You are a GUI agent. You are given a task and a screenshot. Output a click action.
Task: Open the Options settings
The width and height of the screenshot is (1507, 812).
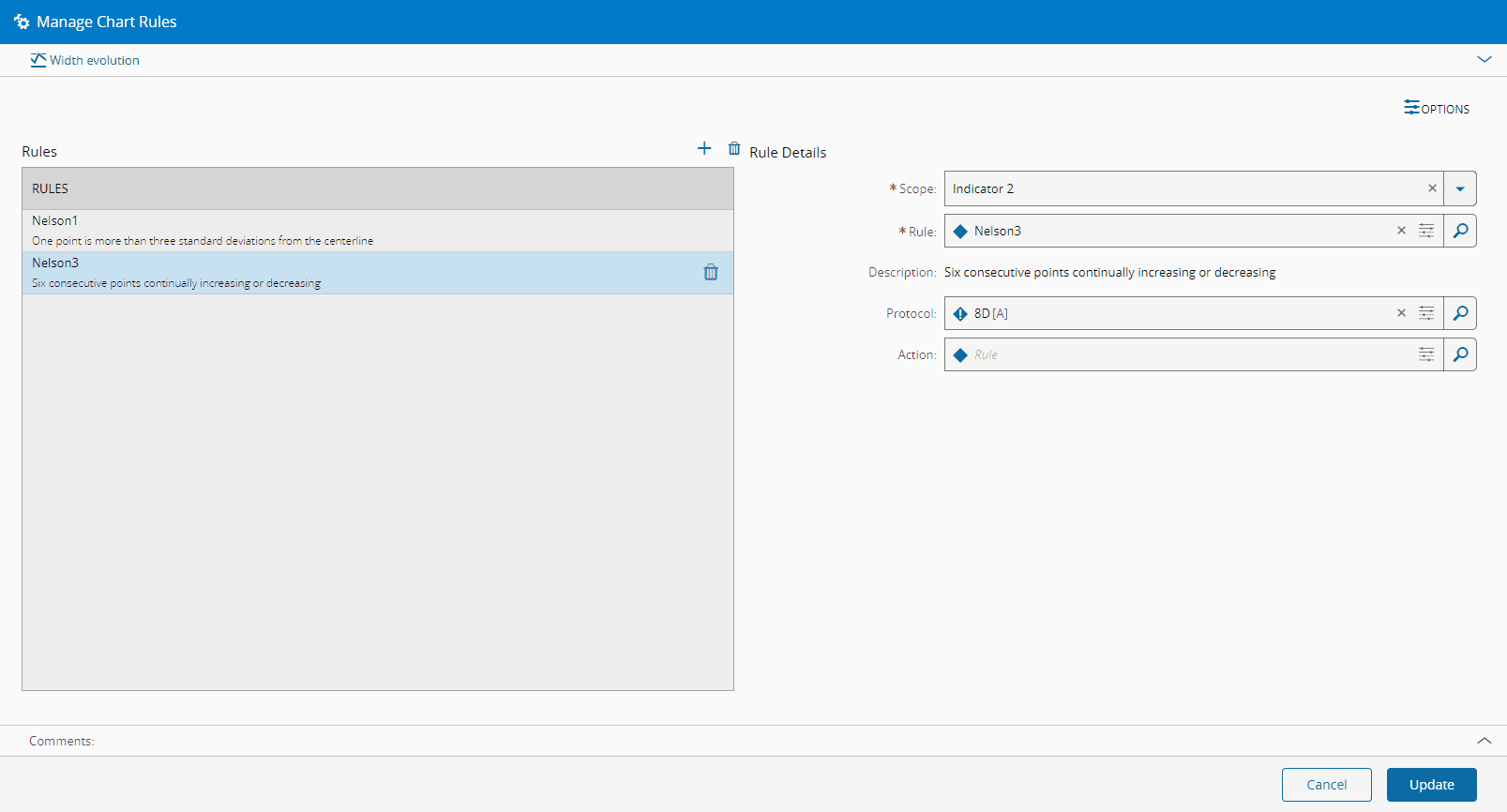click(x=1436, y=109)
